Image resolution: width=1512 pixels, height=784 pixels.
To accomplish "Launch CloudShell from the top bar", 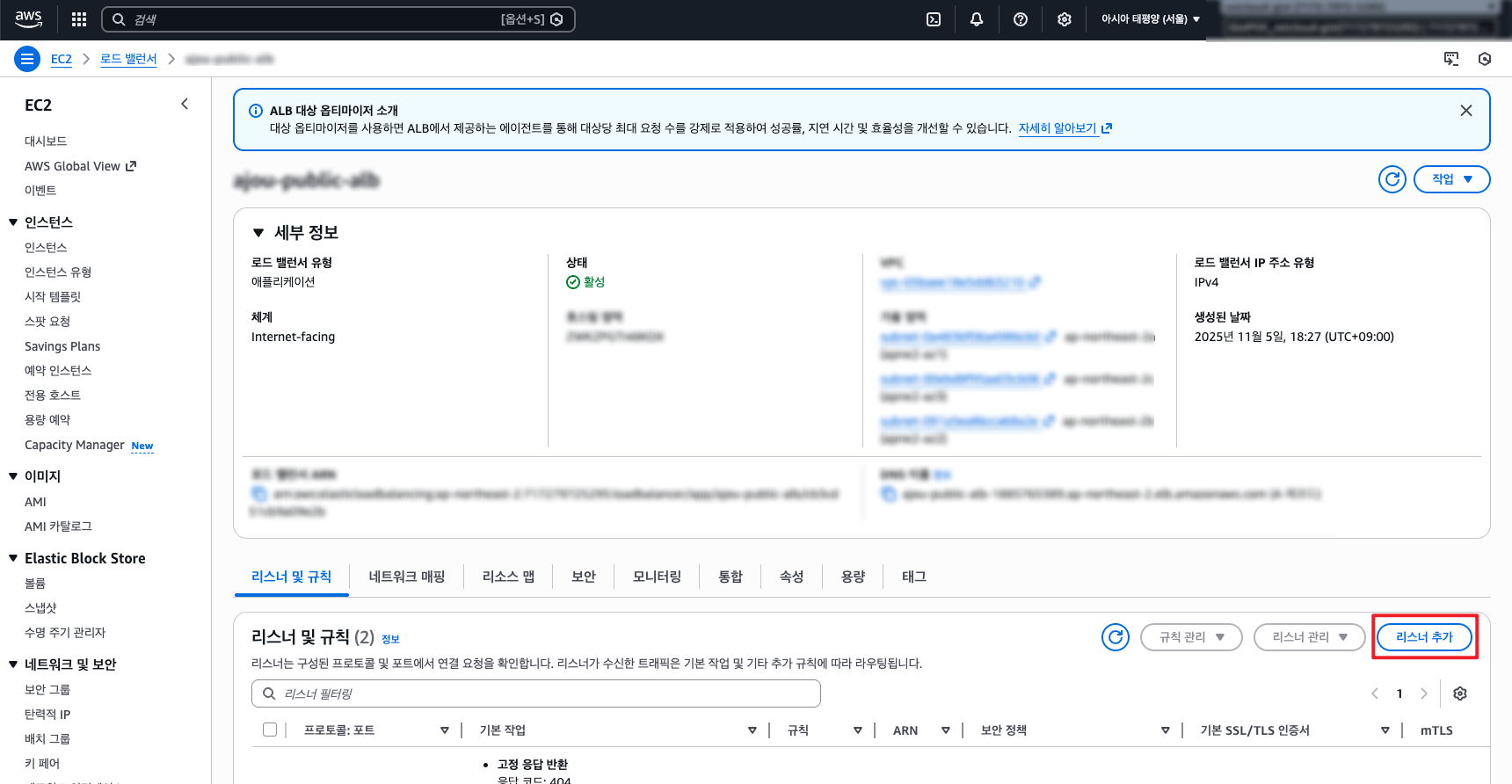I will (934, 19).
